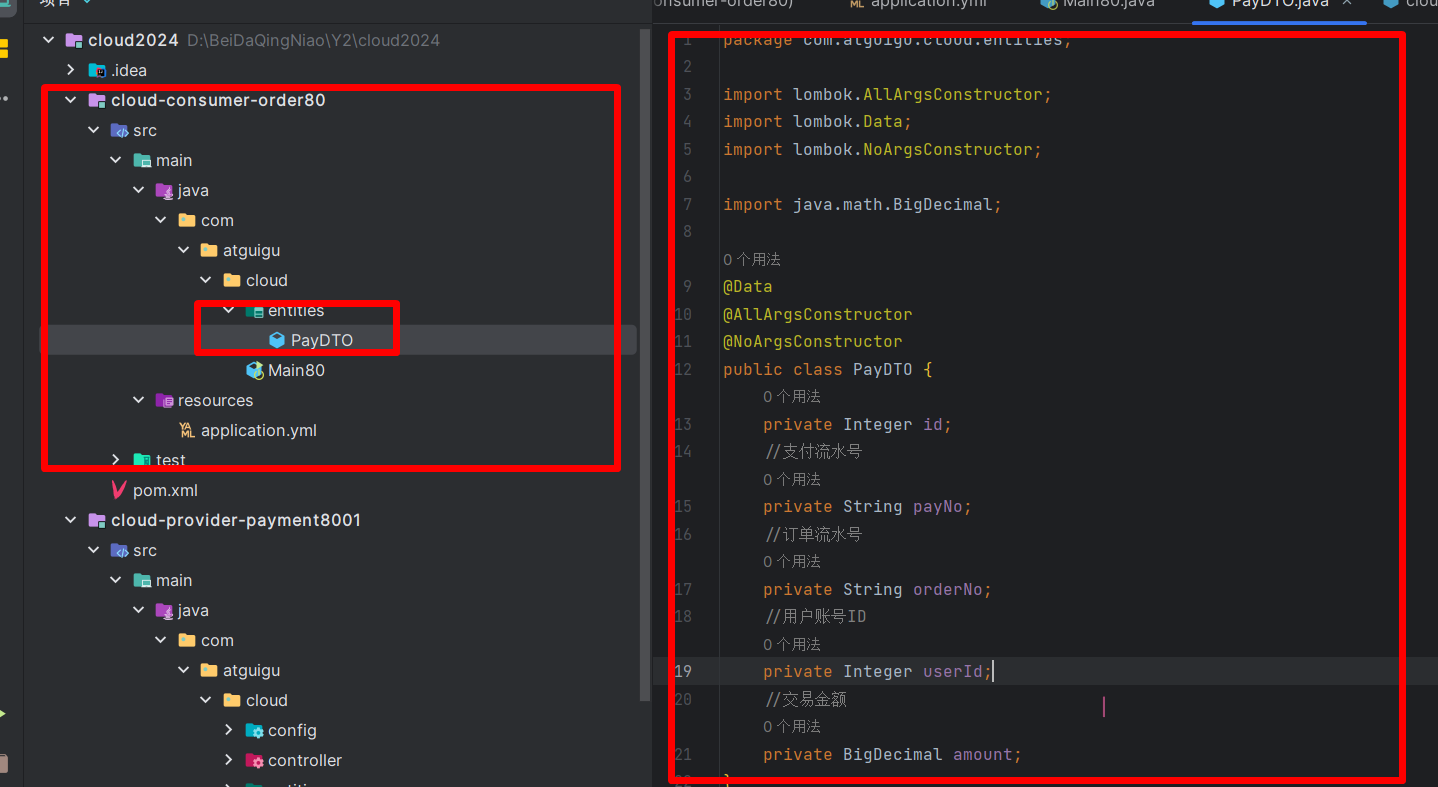Click the test folder icon

click(x=143, y=460)
